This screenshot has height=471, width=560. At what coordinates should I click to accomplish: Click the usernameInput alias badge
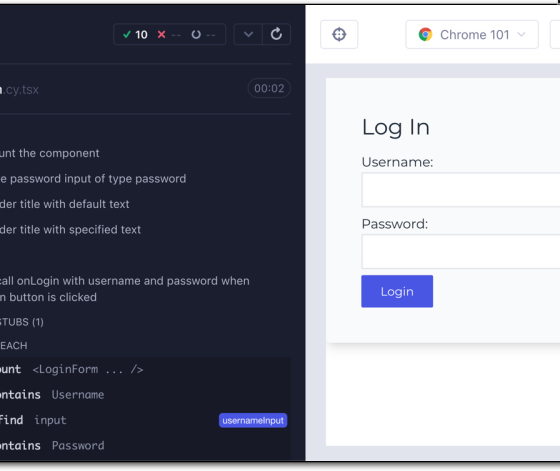pos(253,420)
